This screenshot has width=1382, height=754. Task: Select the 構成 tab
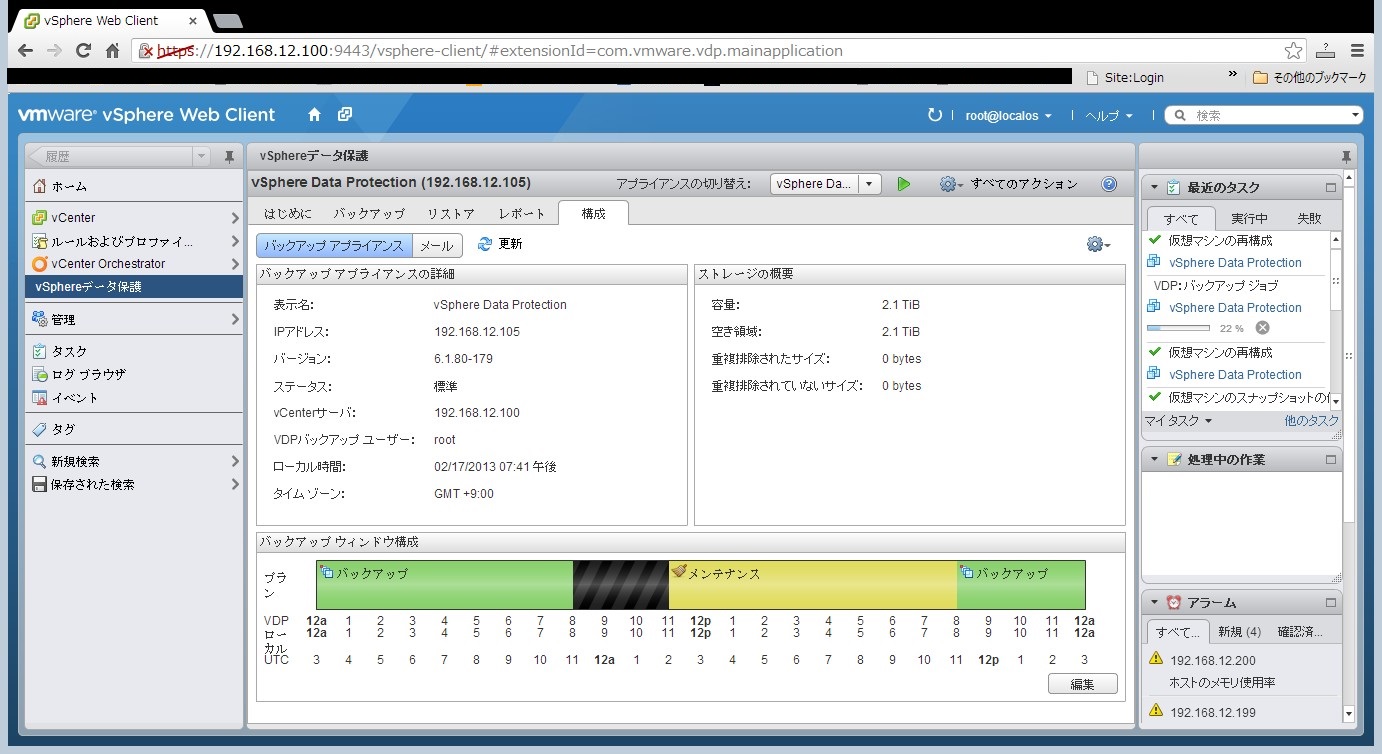point(594,213)
